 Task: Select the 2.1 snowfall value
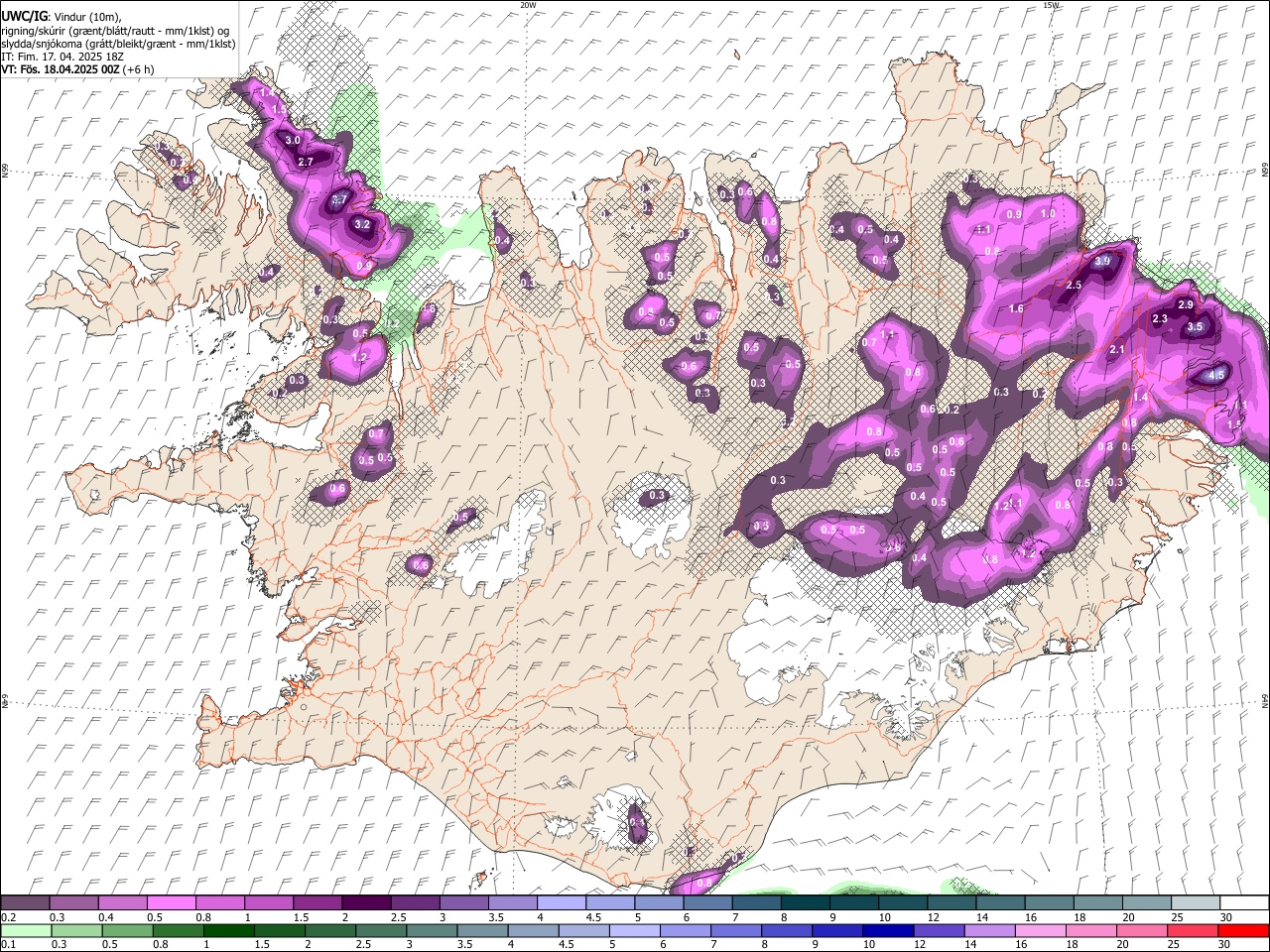point(1117,350)
